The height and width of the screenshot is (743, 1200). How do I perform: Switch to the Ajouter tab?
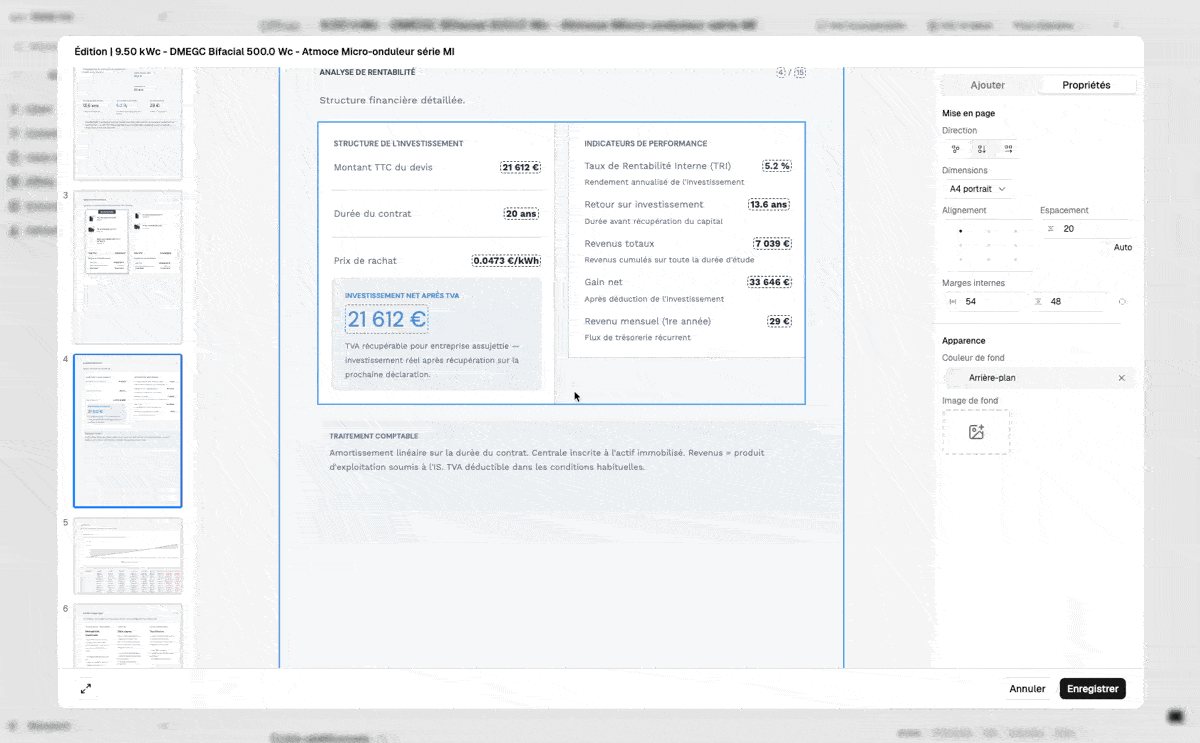point(987,85)
